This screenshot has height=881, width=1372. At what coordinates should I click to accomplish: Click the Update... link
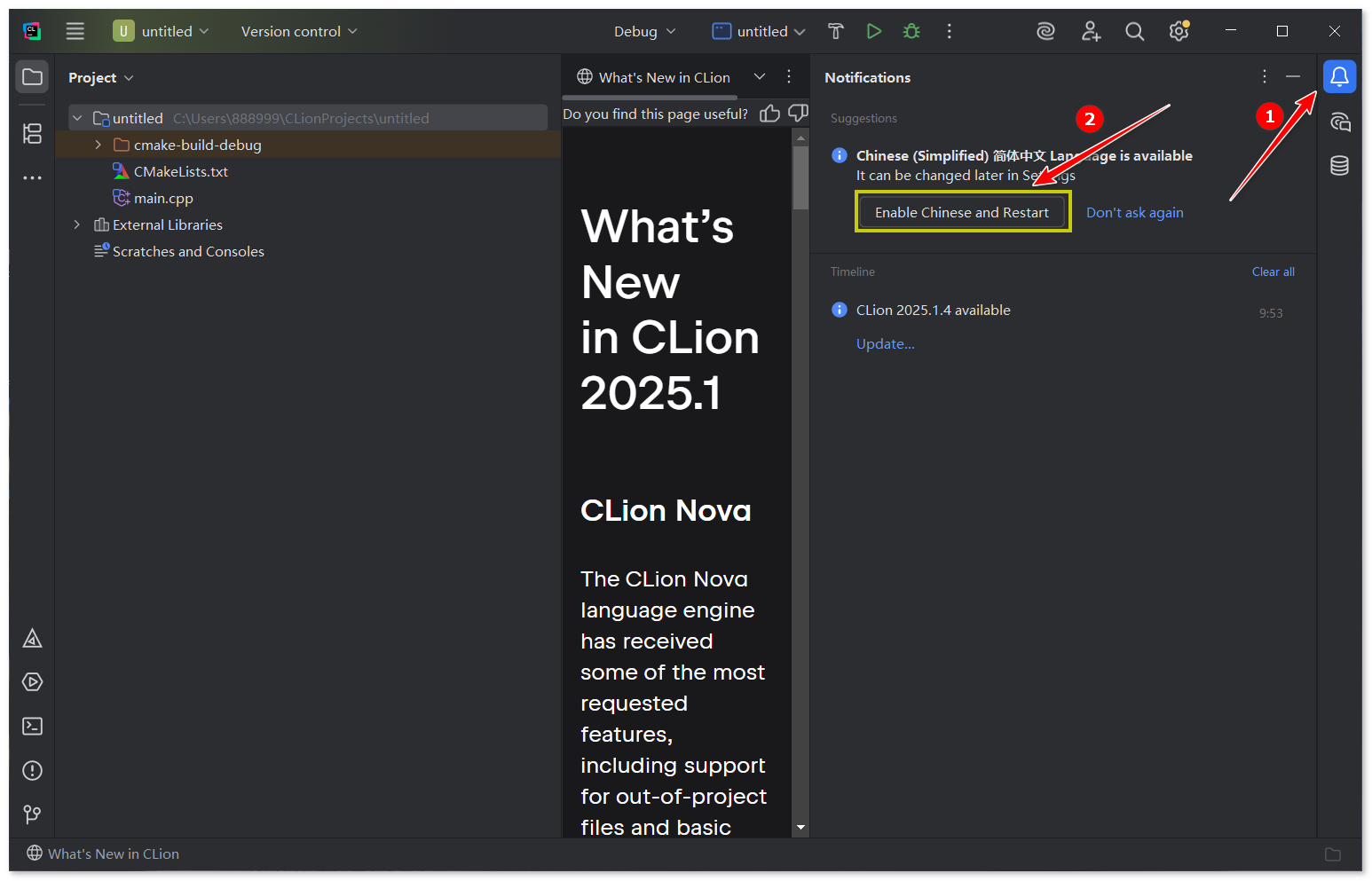pos(885,343)
